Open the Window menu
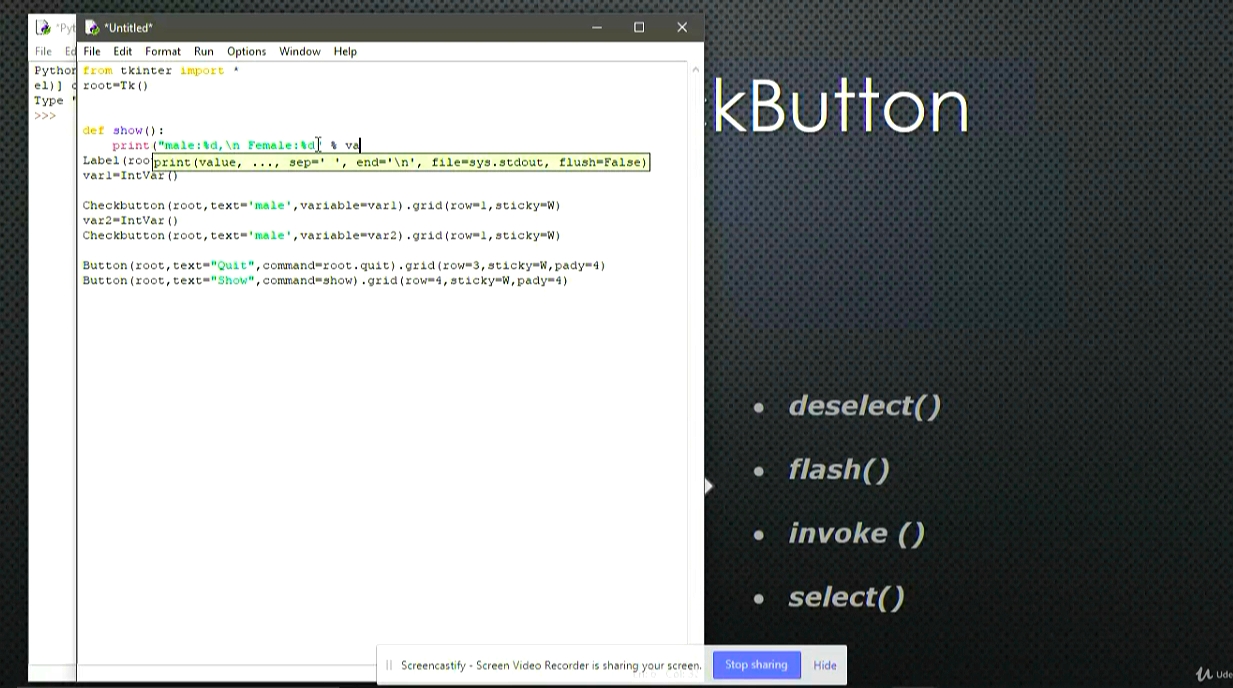Screen dimensions: 1233x688 [x=300, y=51]
